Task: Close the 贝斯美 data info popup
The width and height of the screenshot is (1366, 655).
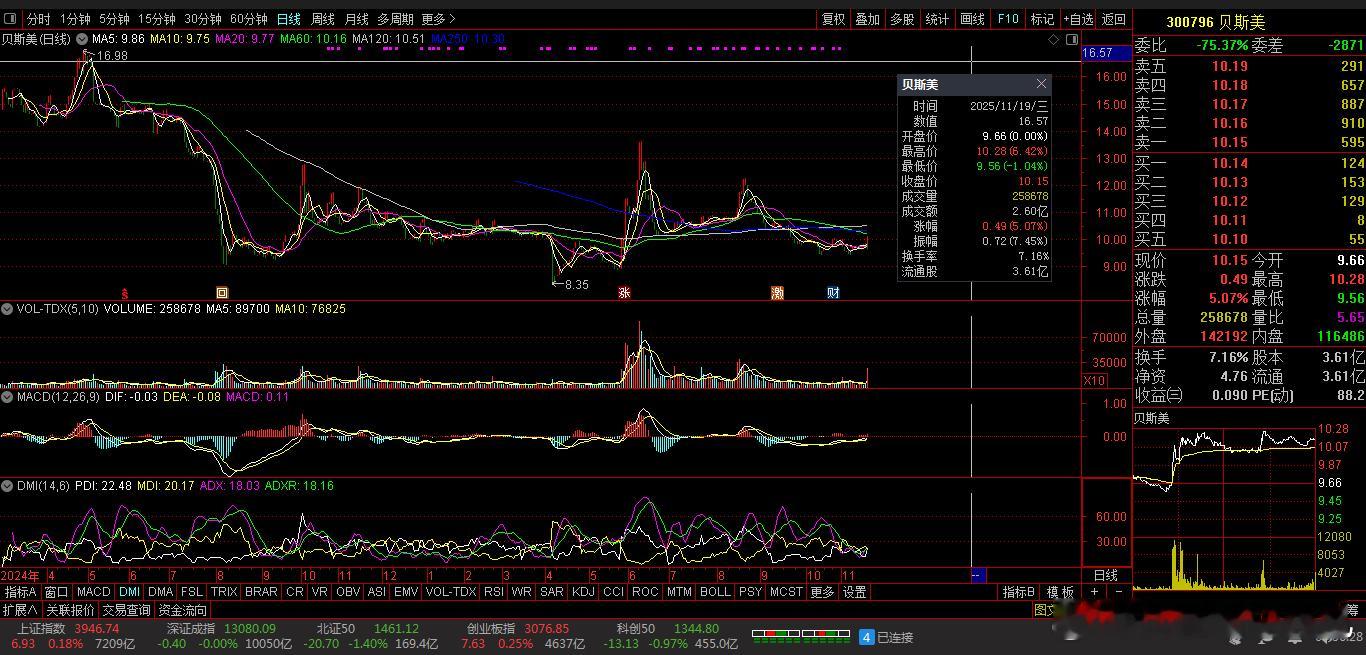Action: [x=1041, y=84]
